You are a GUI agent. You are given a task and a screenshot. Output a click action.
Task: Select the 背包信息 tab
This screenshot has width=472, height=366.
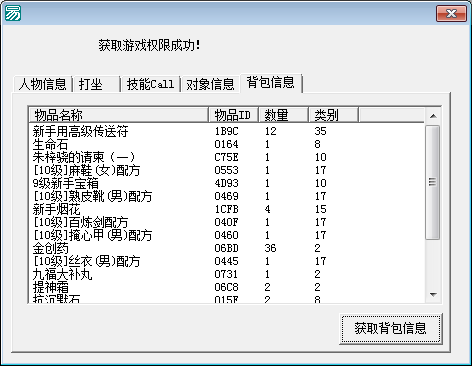271,83
